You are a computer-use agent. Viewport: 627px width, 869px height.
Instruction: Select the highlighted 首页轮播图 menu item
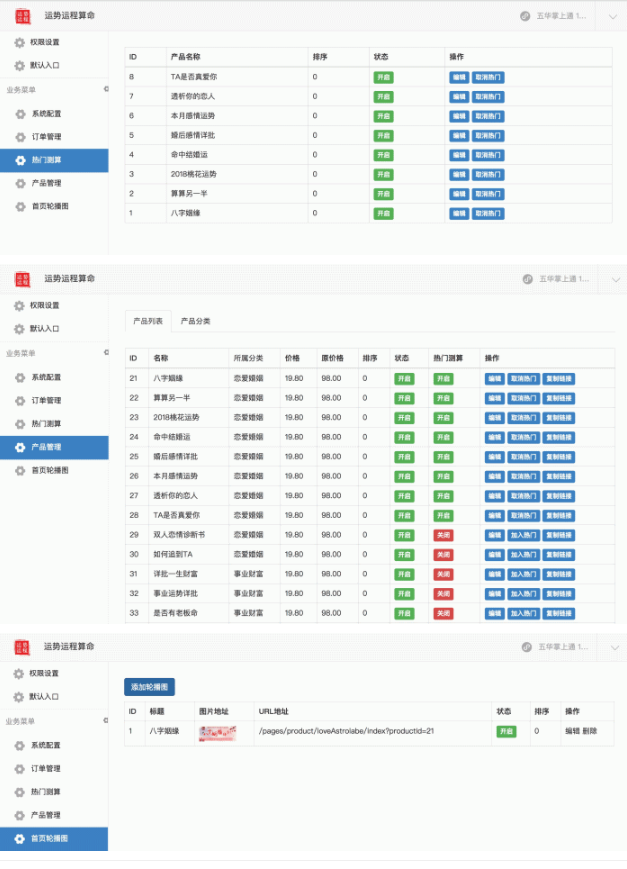tap(54, 839)
